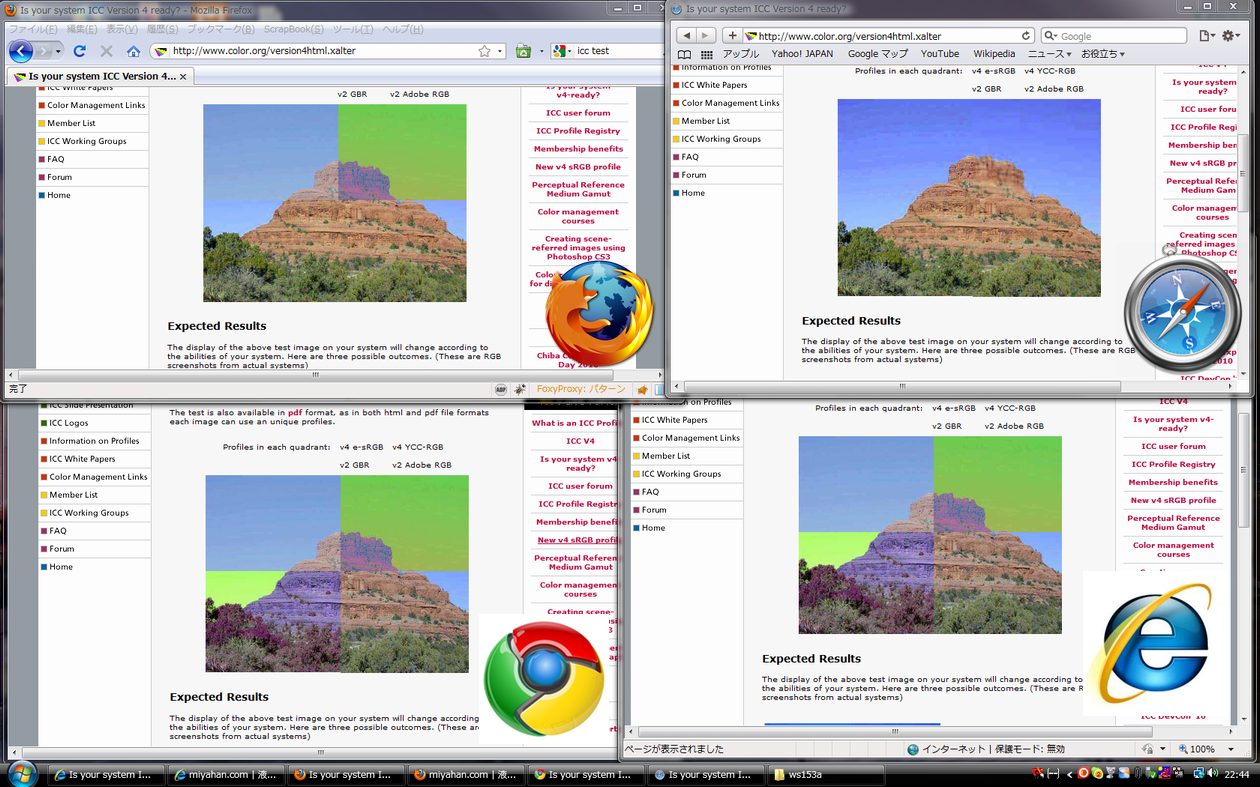1260x787 pixels.
Task: Open the ファイル(F) menu in Firefox
Action: coord(33,29)
